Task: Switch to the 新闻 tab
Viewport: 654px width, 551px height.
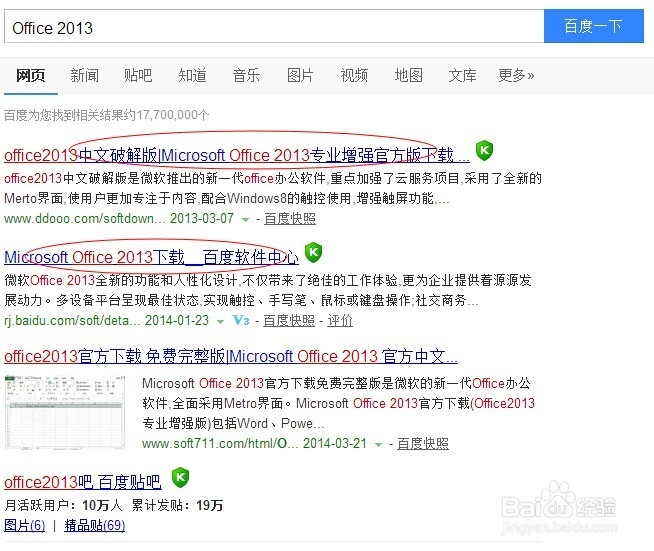Action: click(84, 75)
